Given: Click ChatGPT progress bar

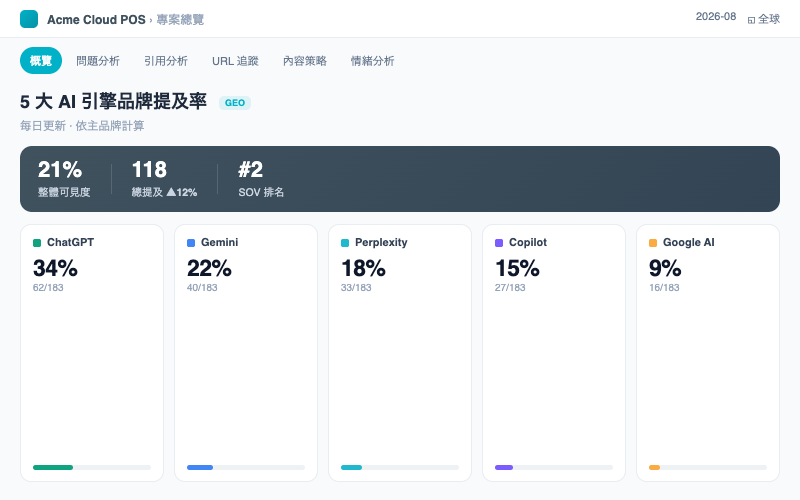Looking at the screenshot, I should pos(92,467).
